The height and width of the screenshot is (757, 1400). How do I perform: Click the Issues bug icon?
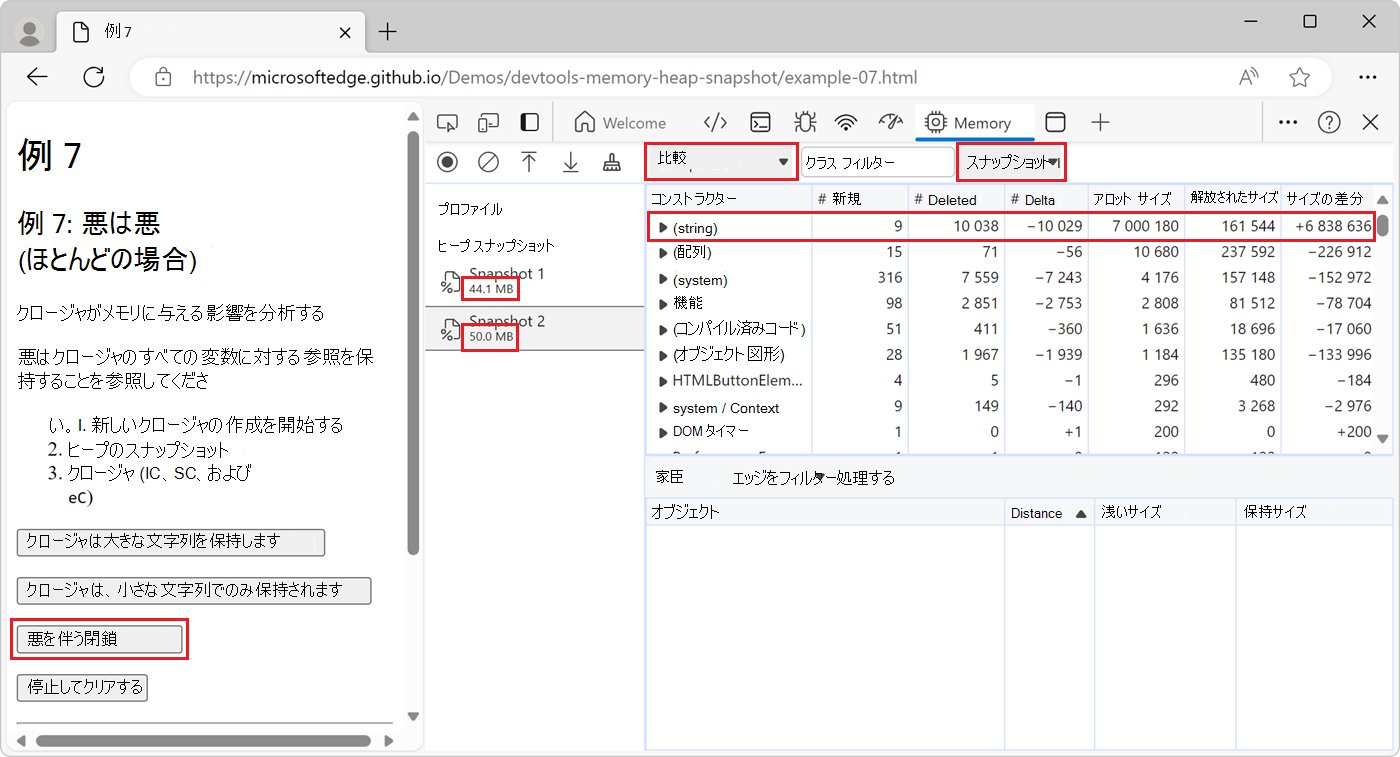point(805,121)
